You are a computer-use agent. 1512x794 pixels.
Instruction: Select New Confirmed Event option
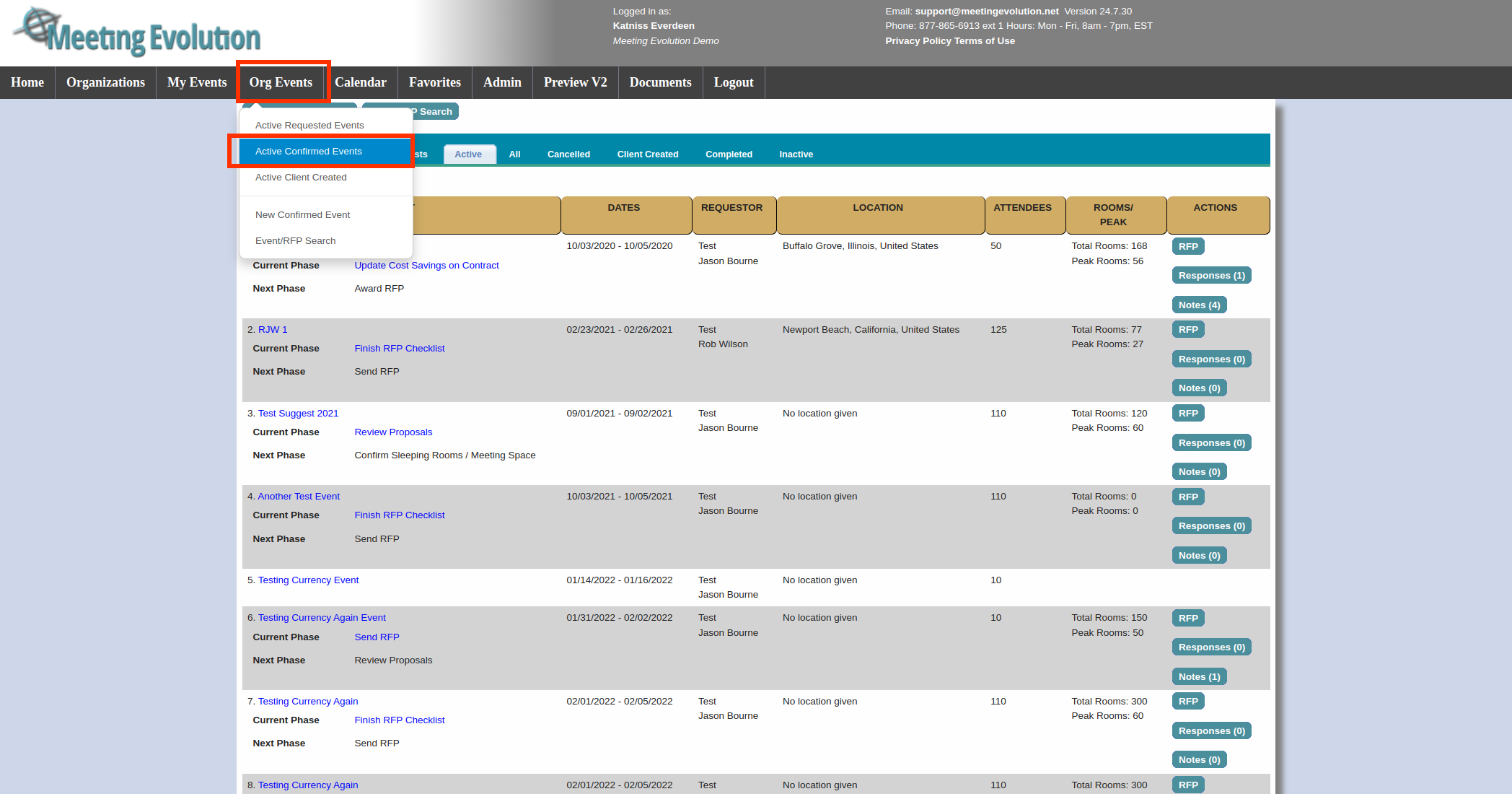(302, 214)
